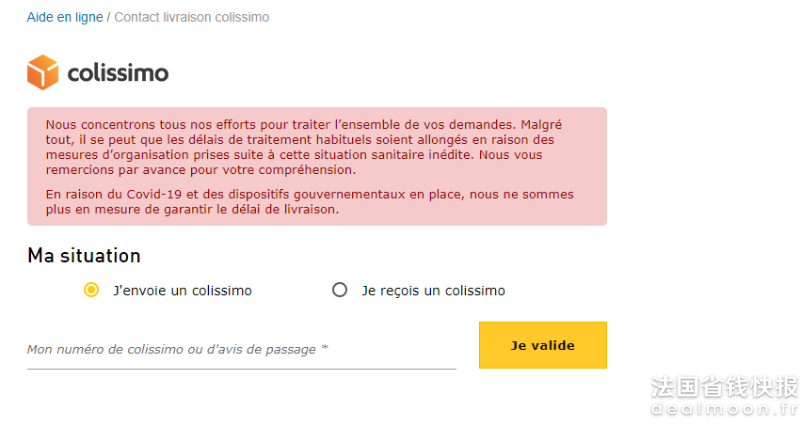
Task: Select the Je reçois un colissimo radio button
Action: click(340, 290)
